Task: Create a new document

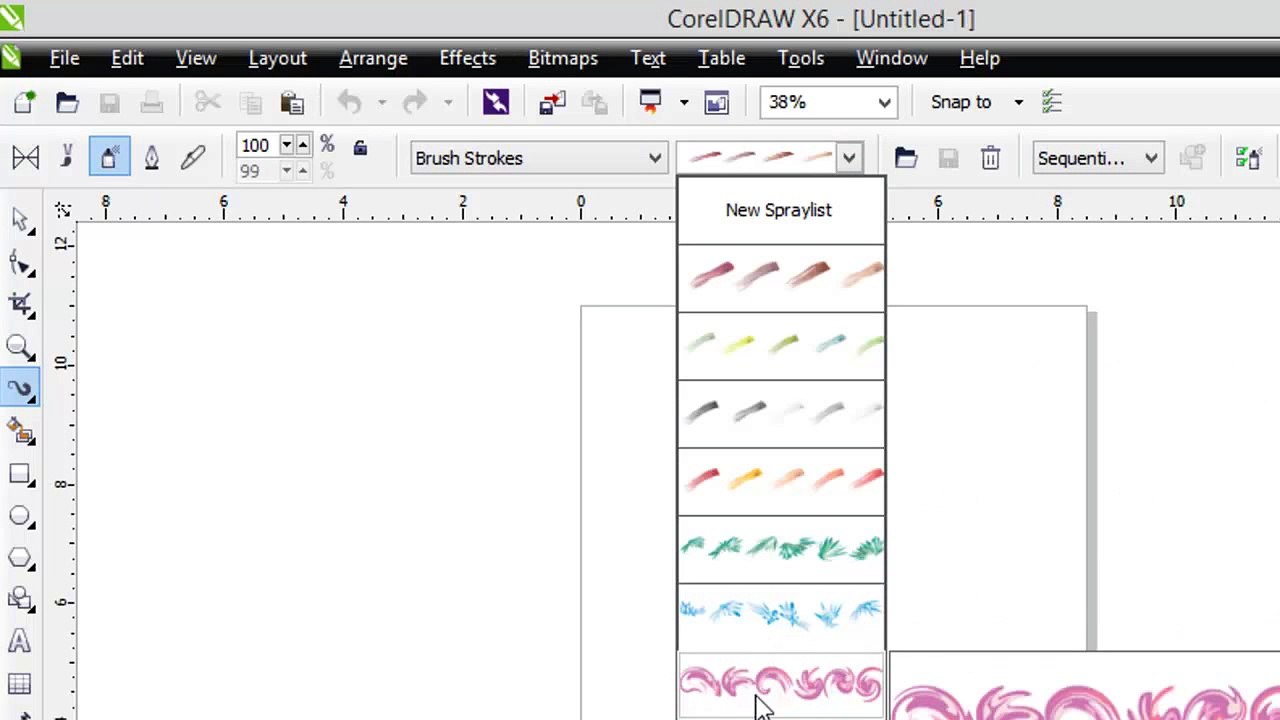Action: tap(24, 102)
